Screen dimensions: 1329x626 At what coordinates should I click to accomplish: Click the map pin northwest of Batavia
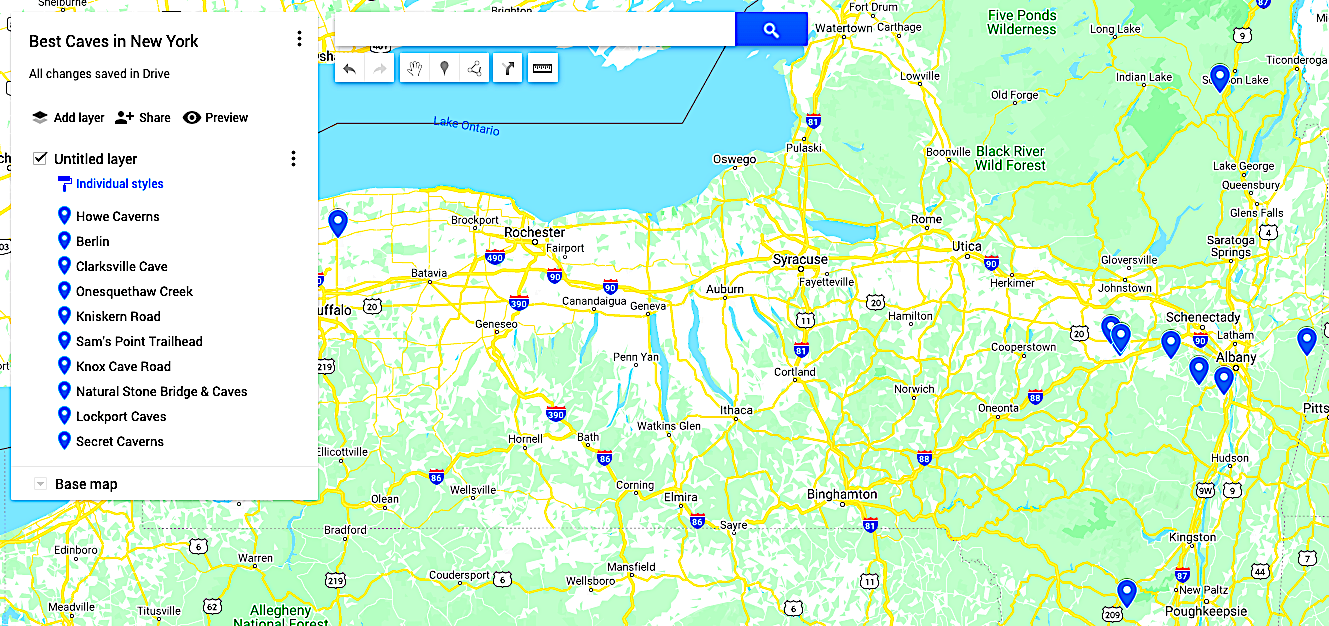[338, 222]
